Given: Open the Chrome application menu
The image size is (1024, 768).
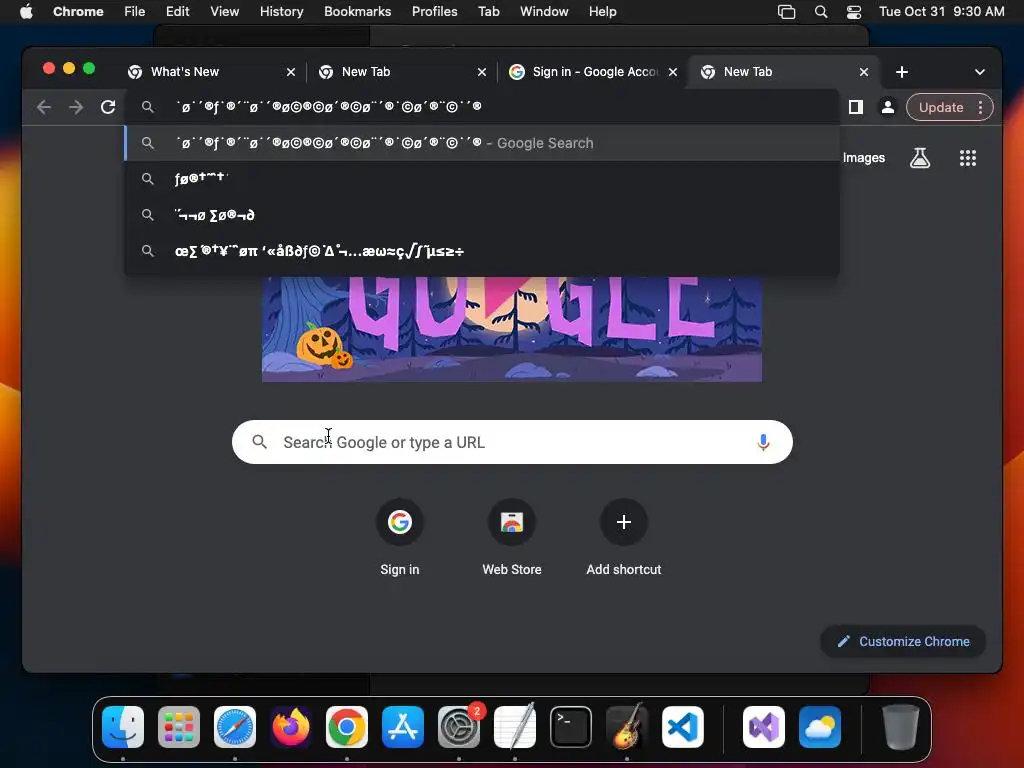Looking at the screenshot, I should point(78,12).
